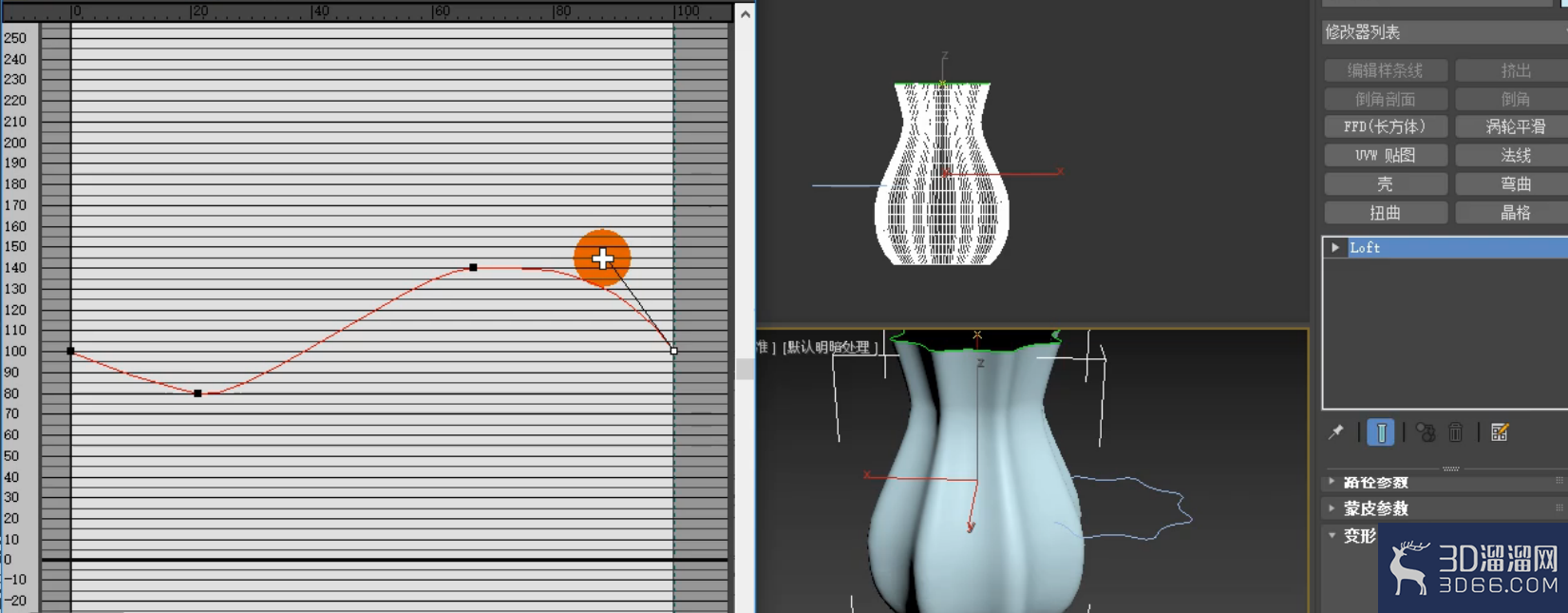
Task: Click the 蒙皮参数 rollout drag grip
Action: [1559, 508]
